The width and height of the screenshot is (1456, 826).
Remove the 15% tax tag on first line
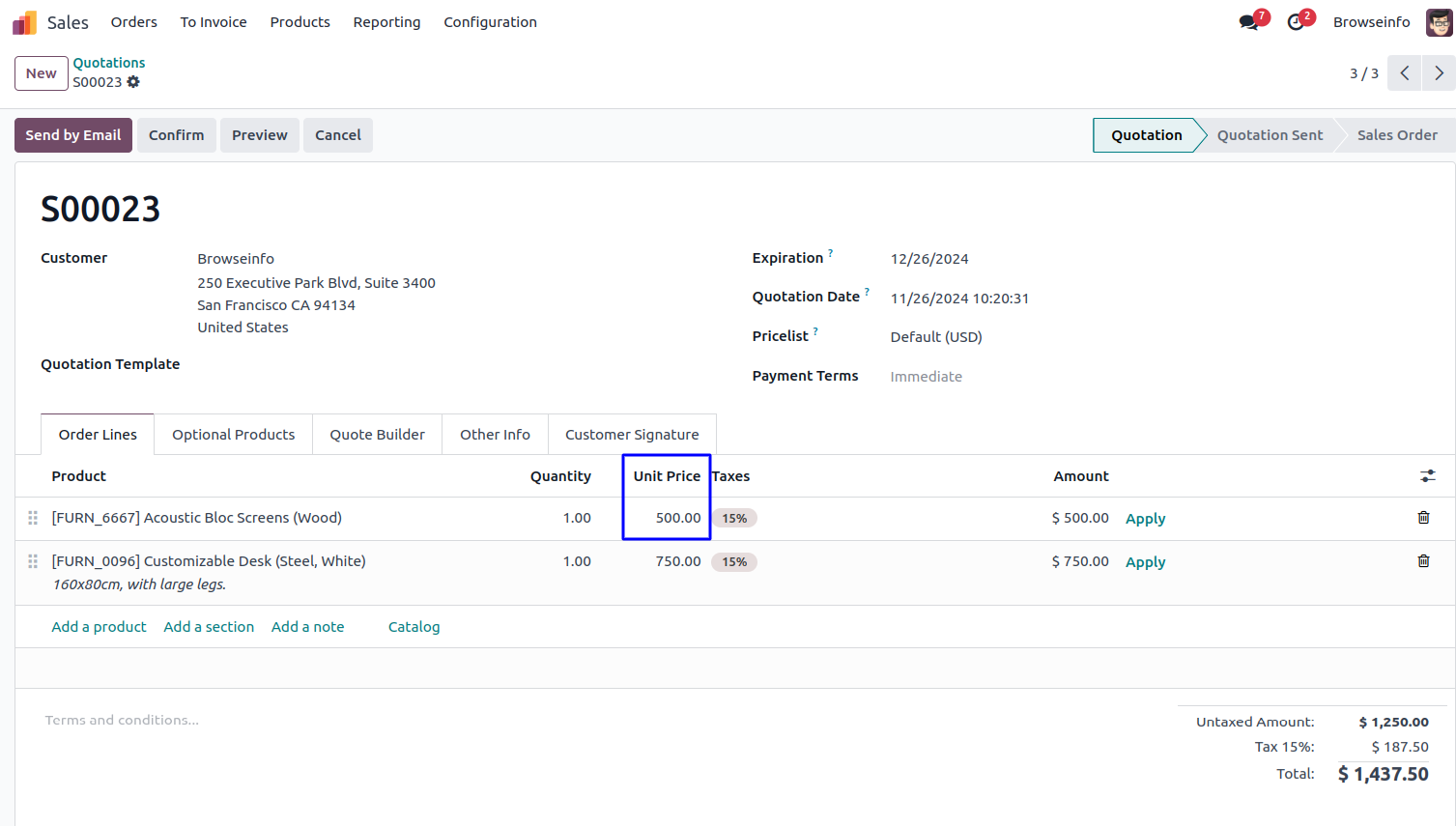pyautogui.click(x=734, y=519)
